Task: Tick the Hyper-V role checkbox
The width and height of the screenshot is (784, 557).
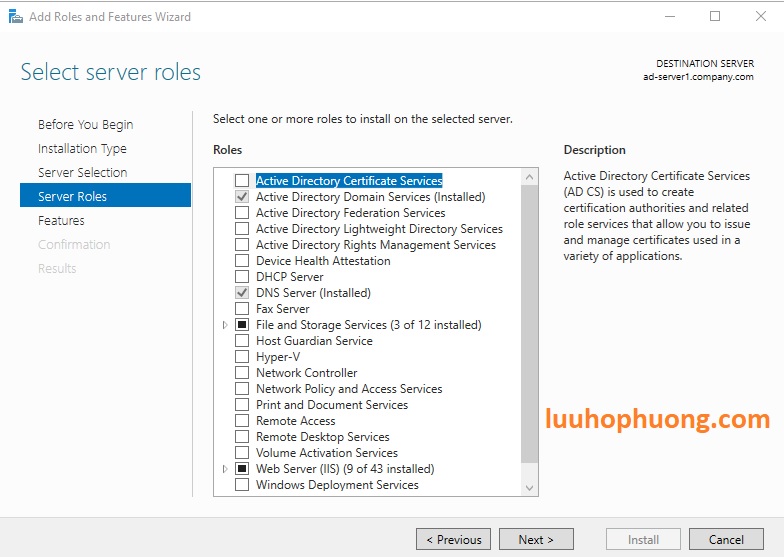Action: point(242,357)
